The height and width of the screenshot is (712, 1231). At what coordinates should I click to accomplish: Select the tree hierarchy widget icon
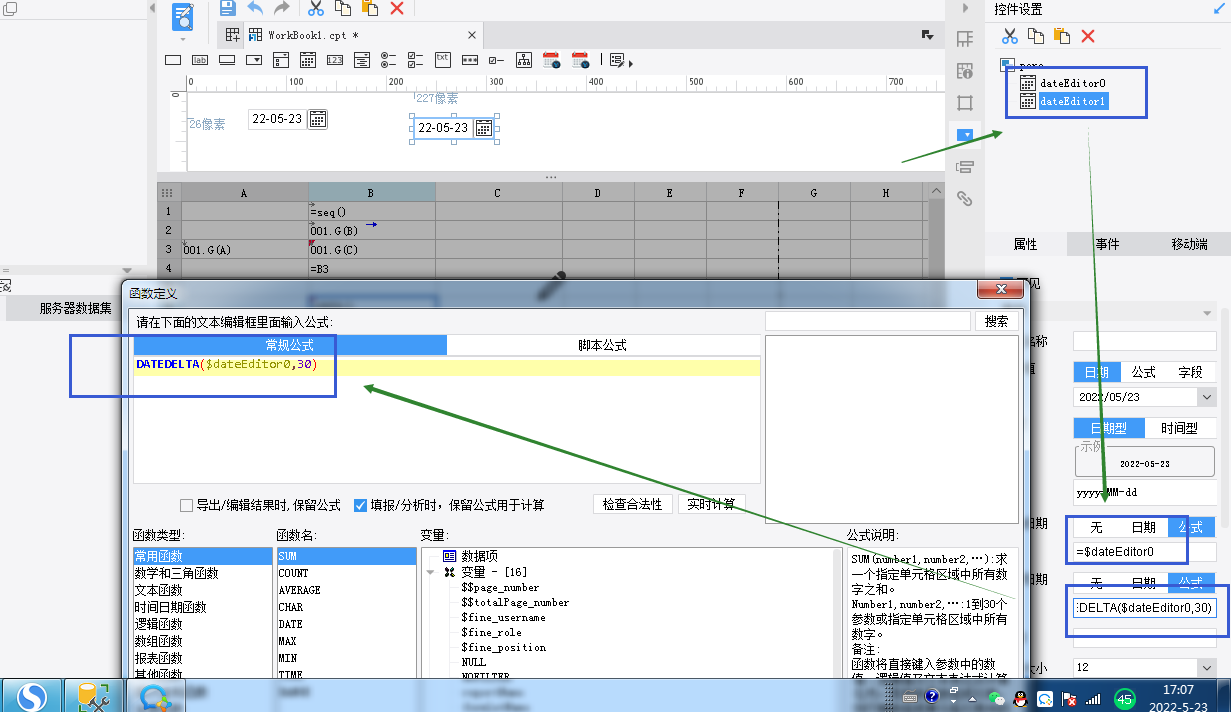coord(524,60)
